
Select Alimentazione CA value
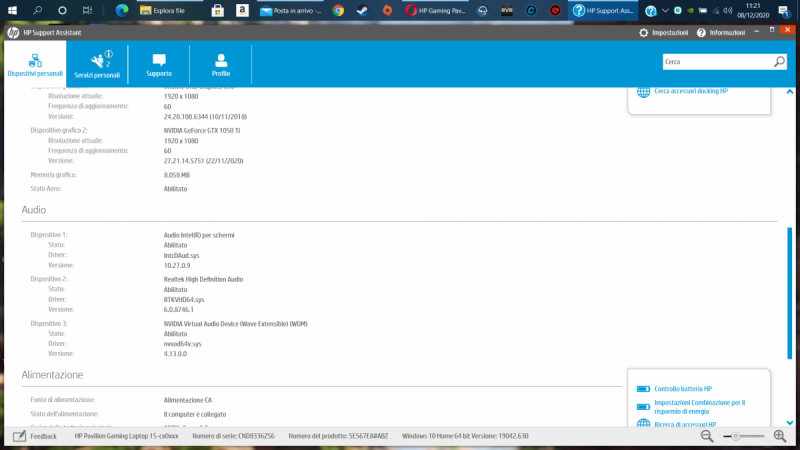pyautogui.click(x=187, y=401)
